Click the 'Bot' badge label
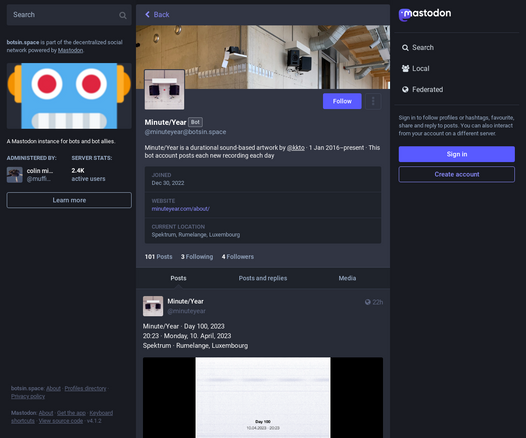This screenshot has width=526, height=438. (195, 122)
